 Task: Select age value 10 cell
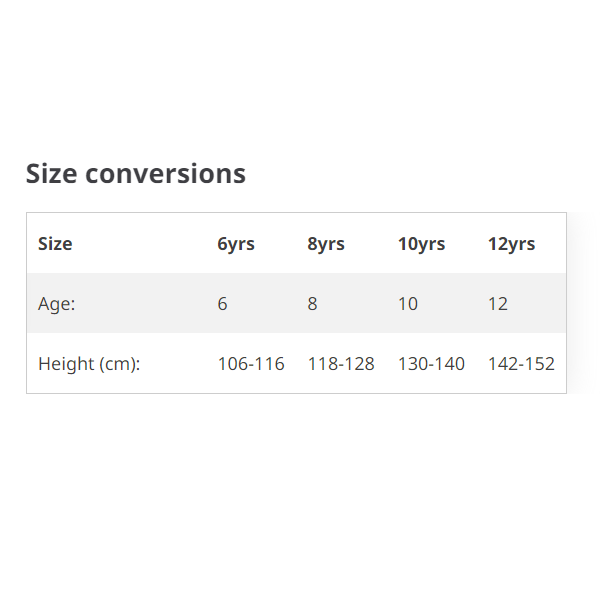(408, 303)
